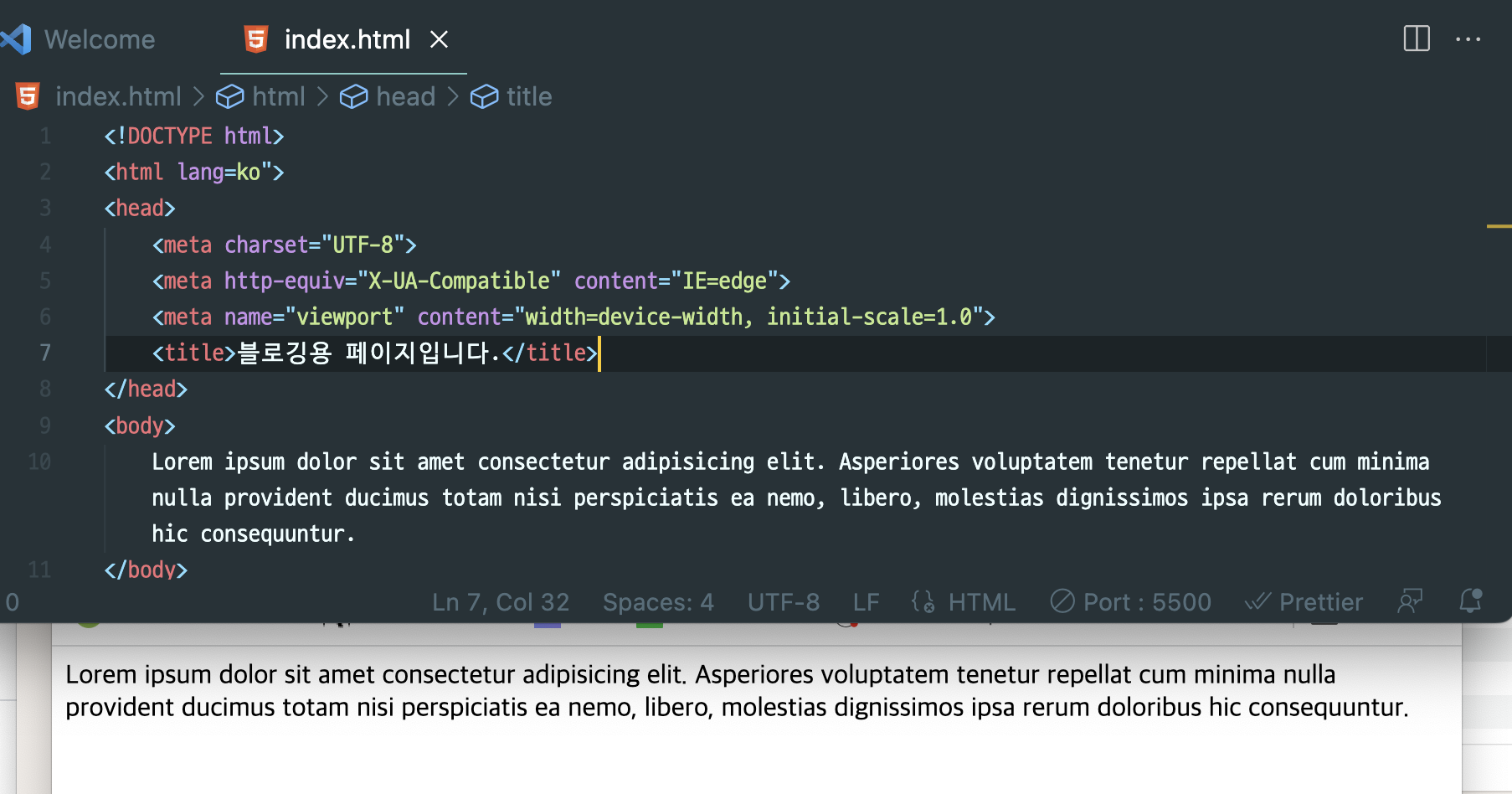Open the title breadcrumb segment

528,96
